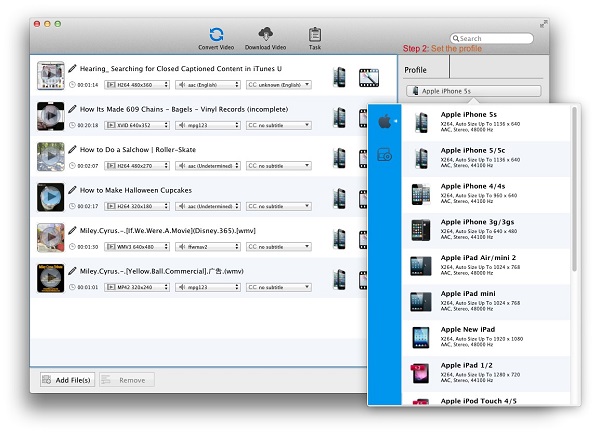Edit title of How to Do a Salchow
Screen dimensions: 600x434
(x=72, y=149)
